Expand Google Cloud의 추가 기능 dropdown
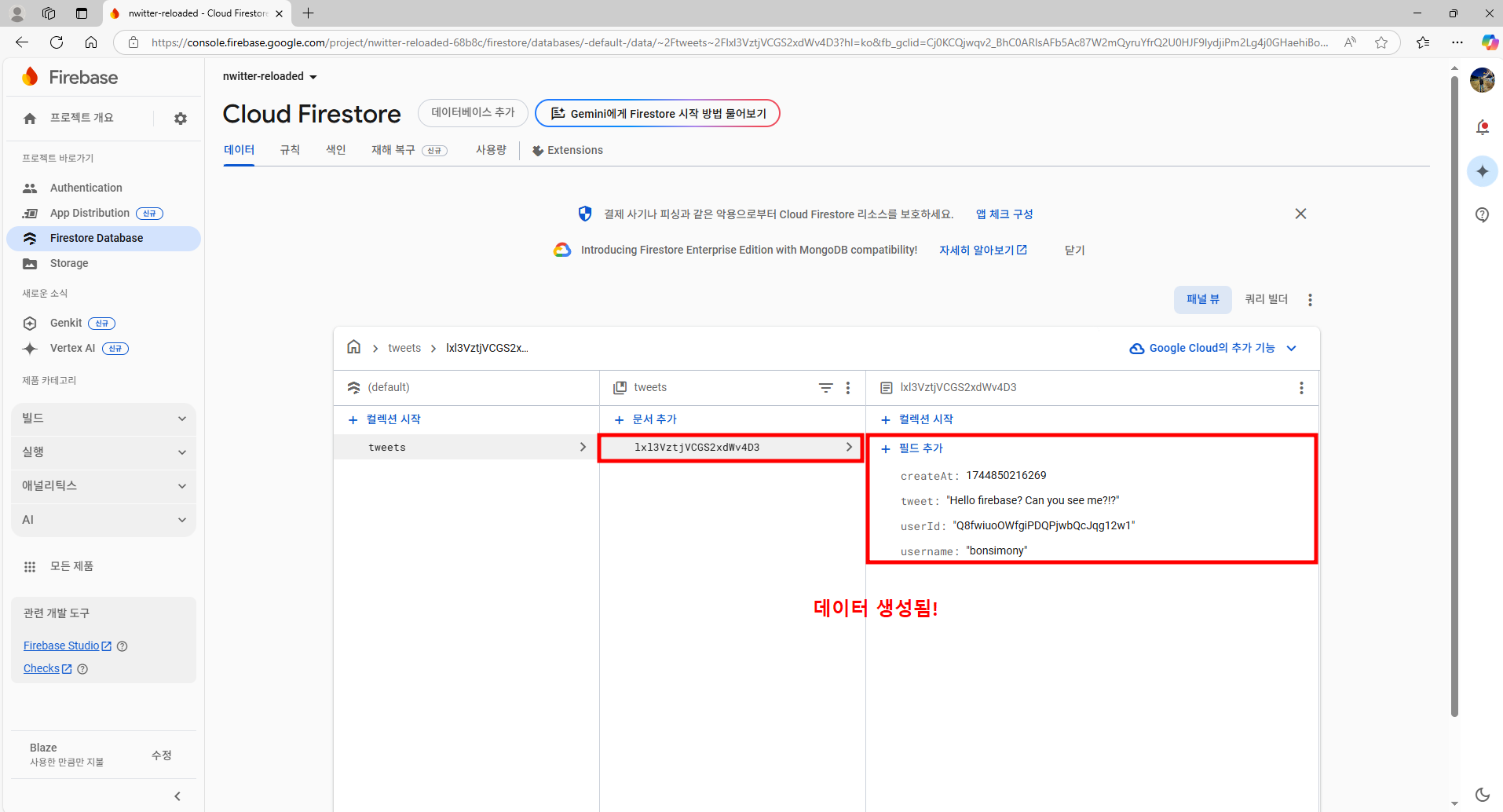Image resolution: width=1503 pixels, height=812 pixels. point(1213,348)
